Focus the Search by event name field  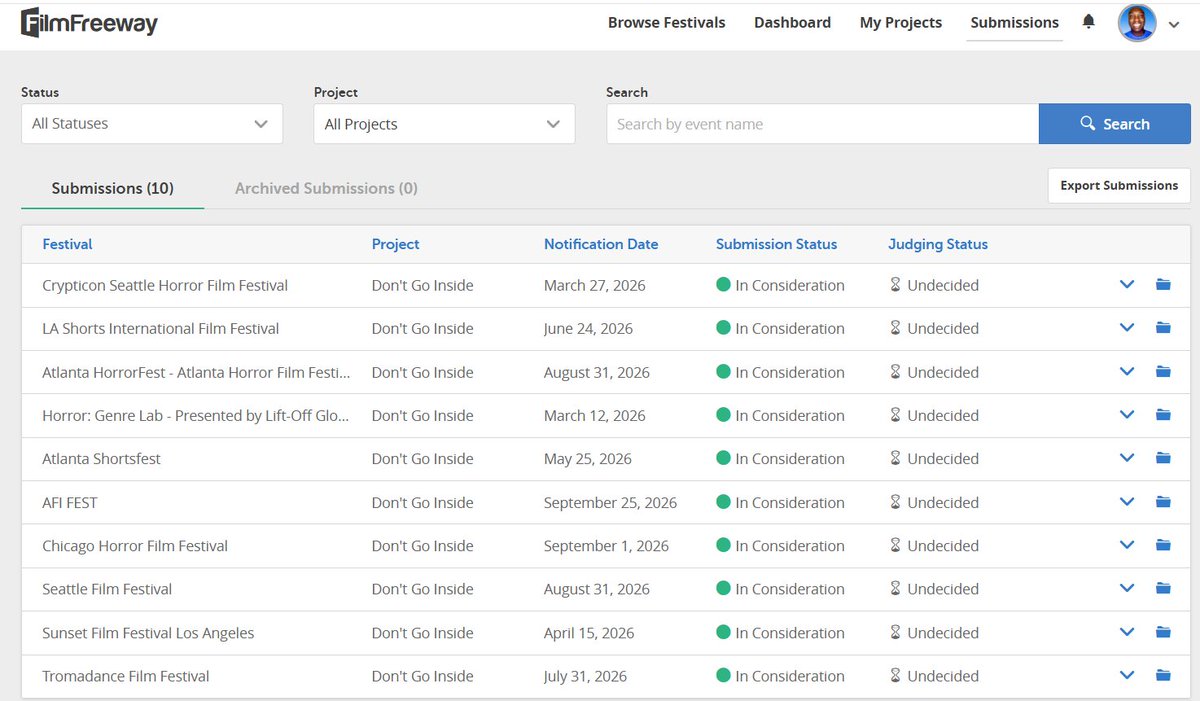coord(822,124)
